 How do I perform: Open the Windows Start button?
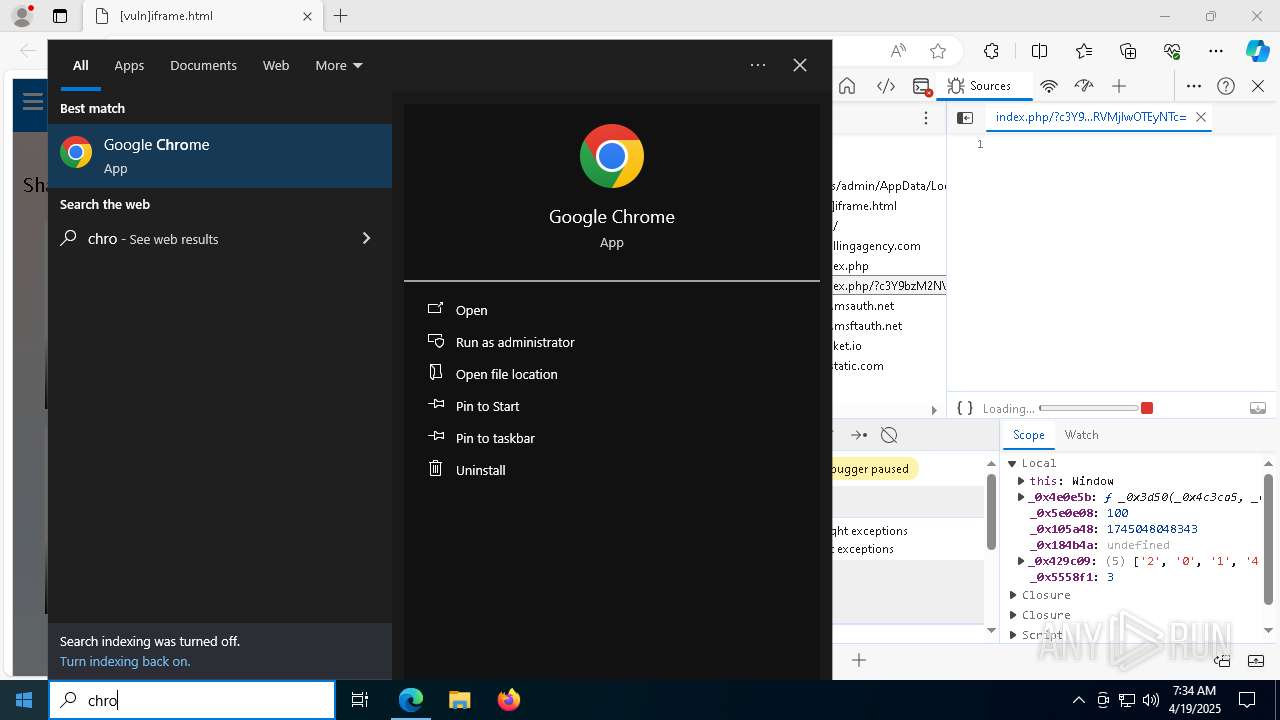24,700
